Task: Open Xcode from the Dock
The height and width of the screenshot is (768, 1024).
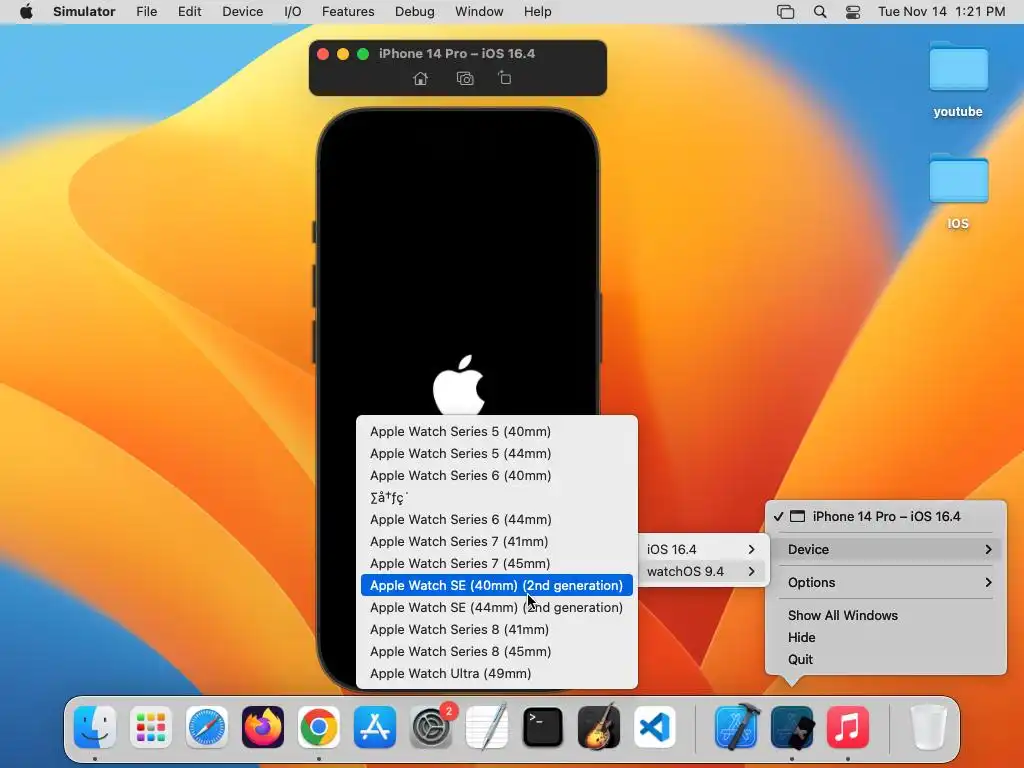Action: tap(736, 727)
